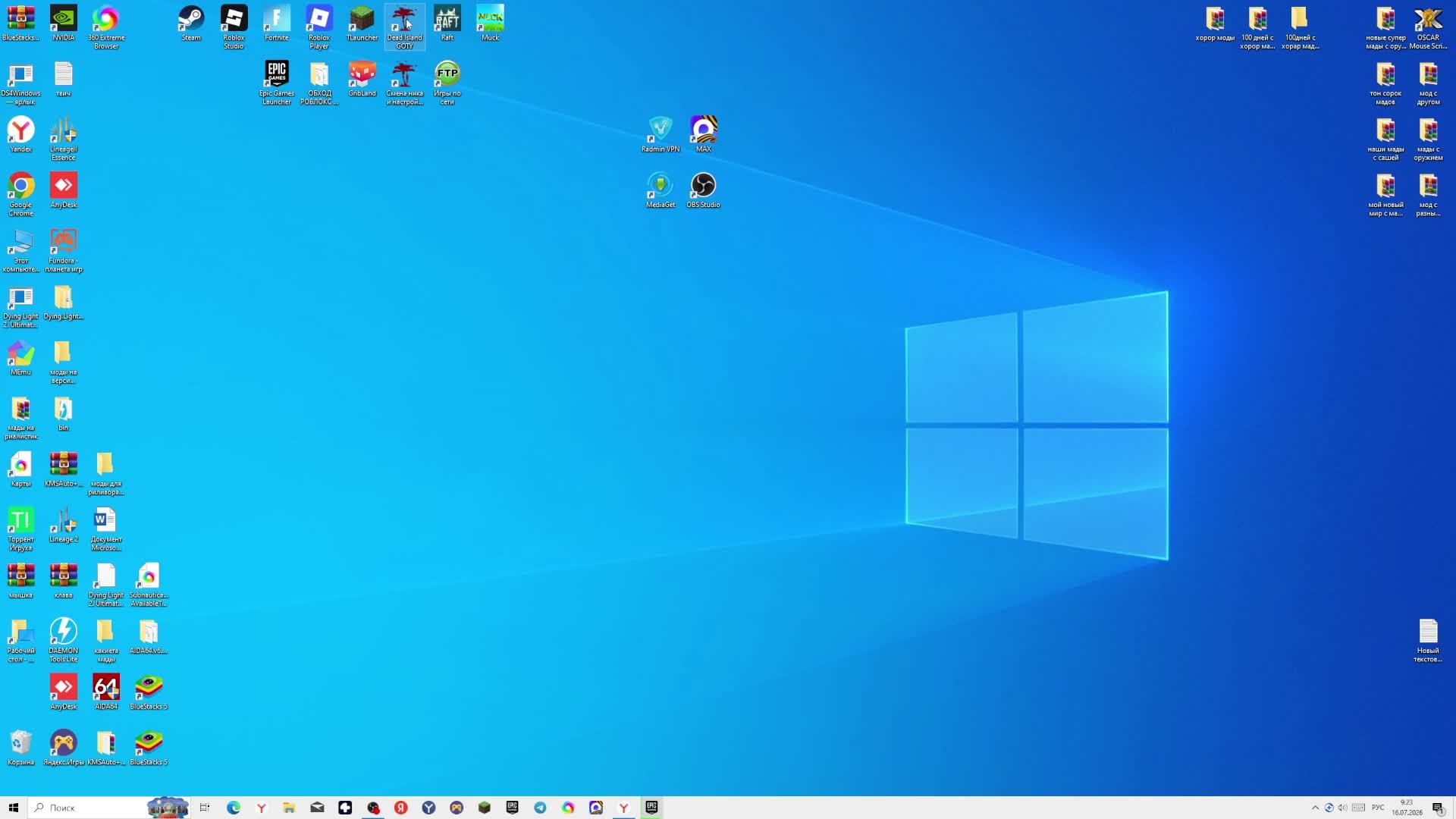Open the Epic Games Launcher desktop shortcut

point(277,83)
